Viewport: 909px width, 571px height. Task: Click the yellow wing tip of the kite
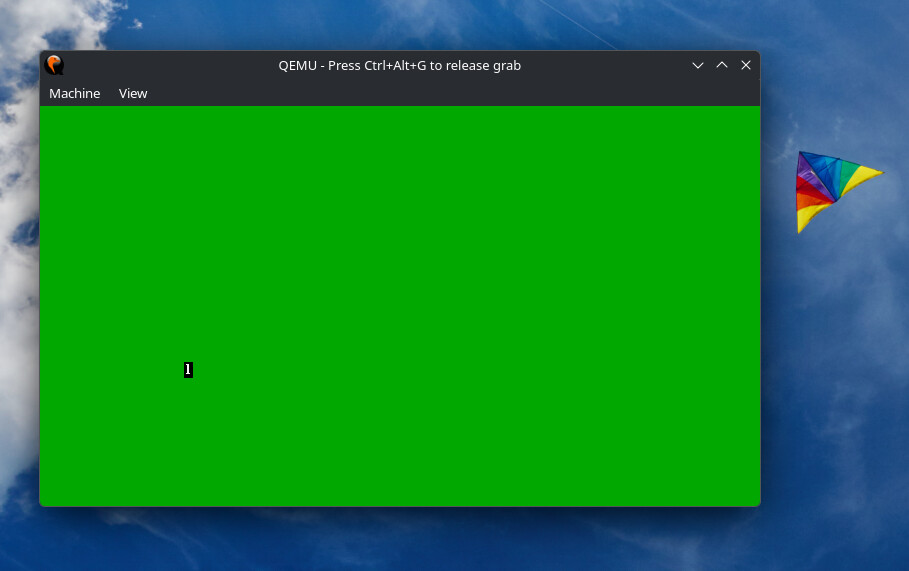[x=862, y=177]
